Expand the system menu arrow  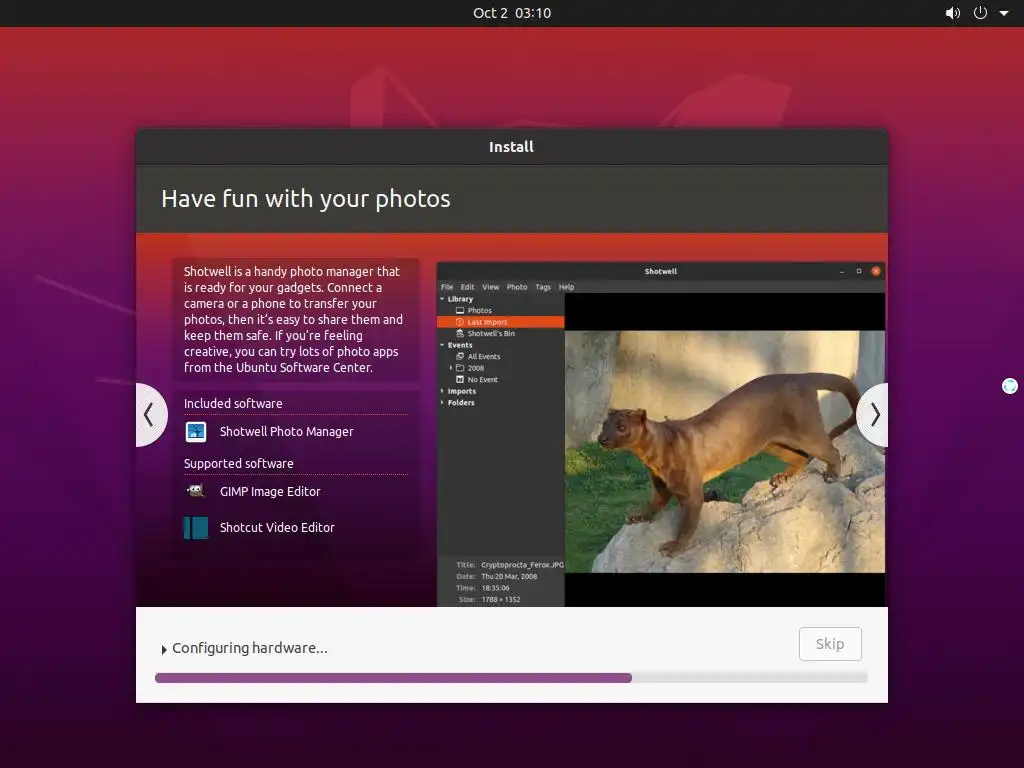[1004, 13]
